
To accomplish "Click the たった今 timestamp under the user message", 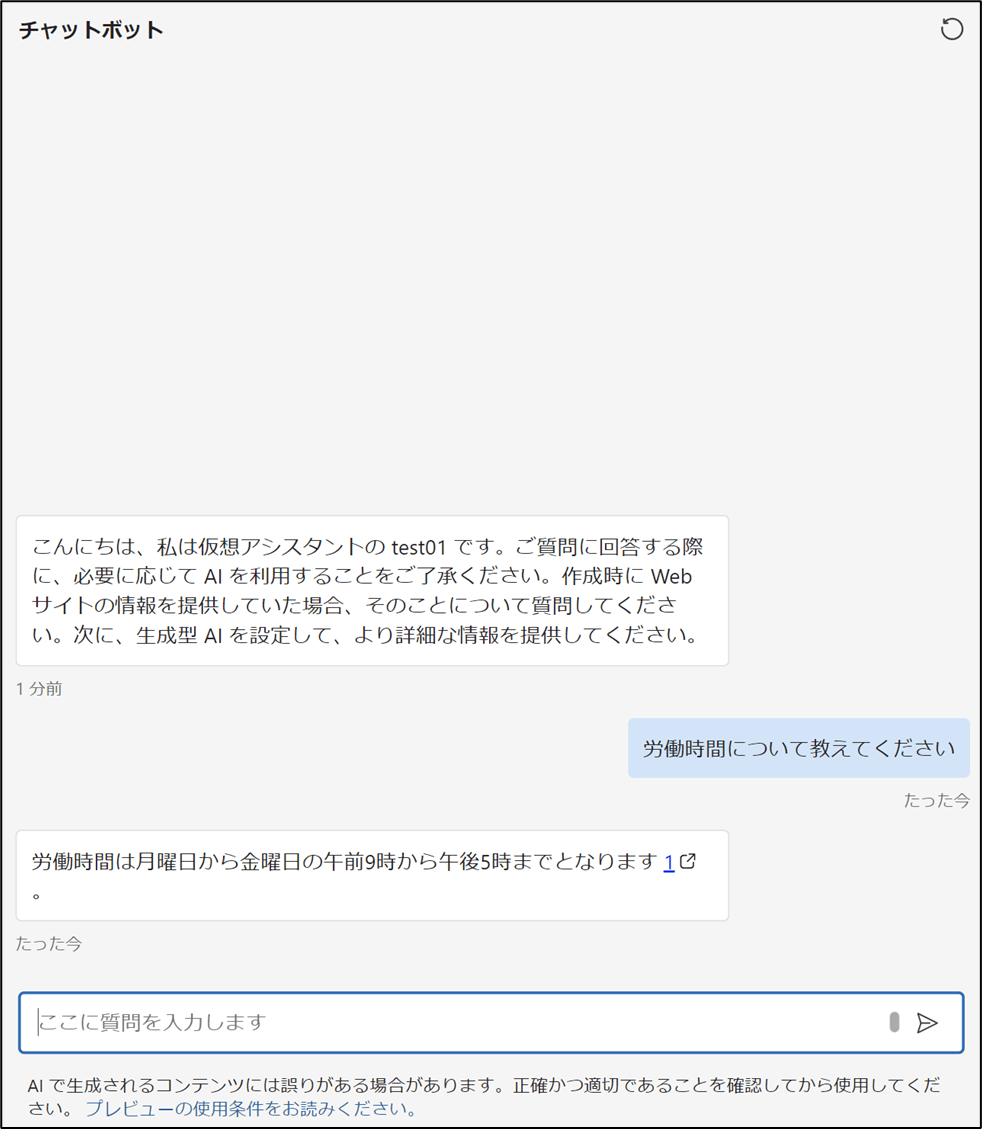I will tap(937, 801).
